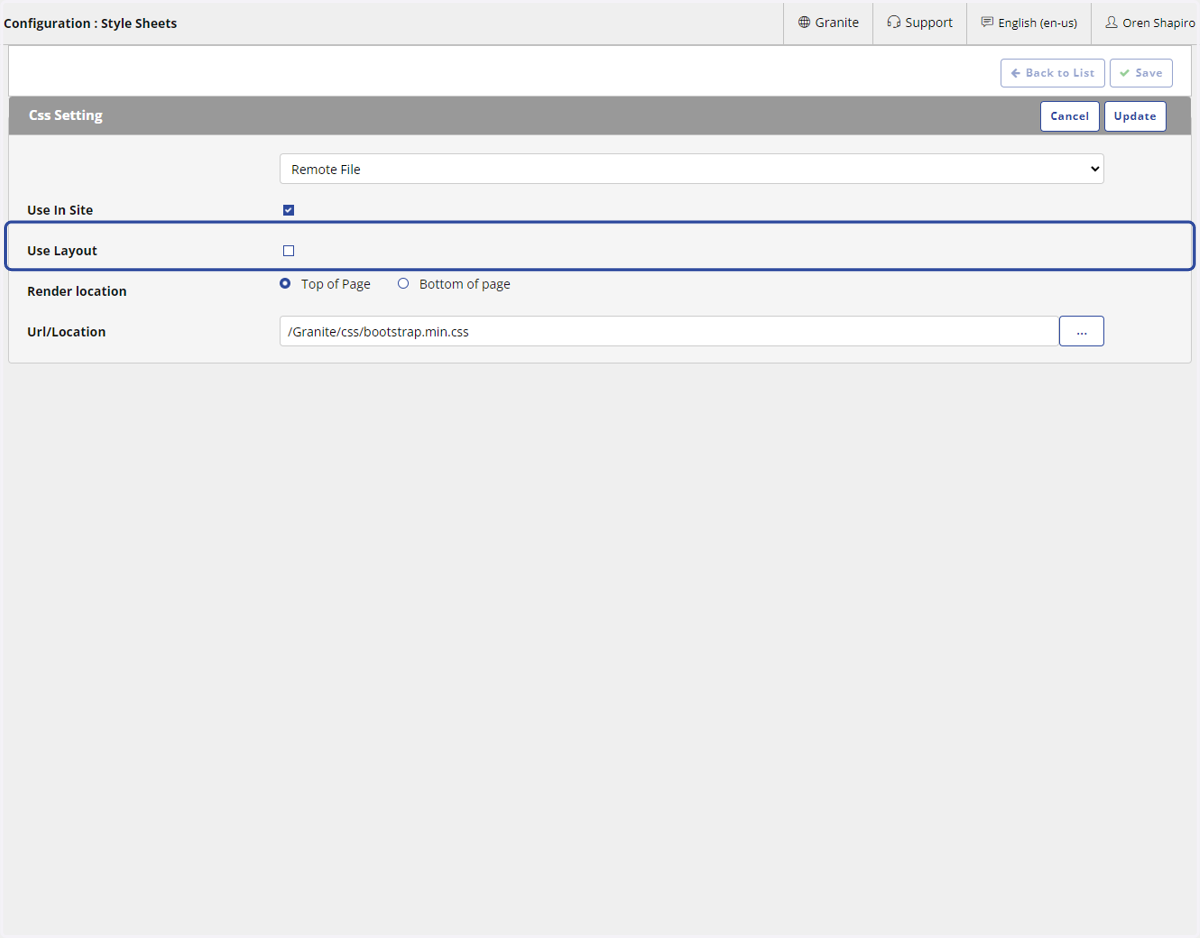1200x938 pixels.
Task: Enable the Use Layout checkbox
Action: 289,251
